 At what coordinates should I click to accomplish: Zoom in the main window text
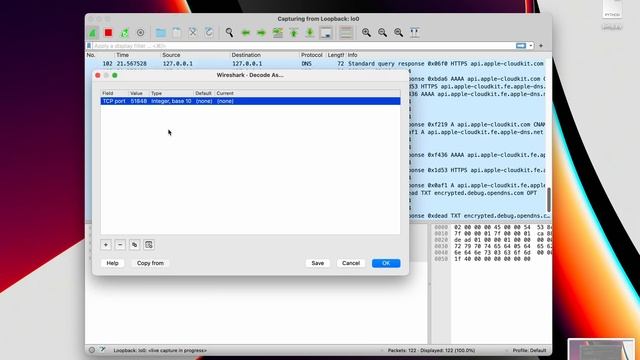click(366, 33)
